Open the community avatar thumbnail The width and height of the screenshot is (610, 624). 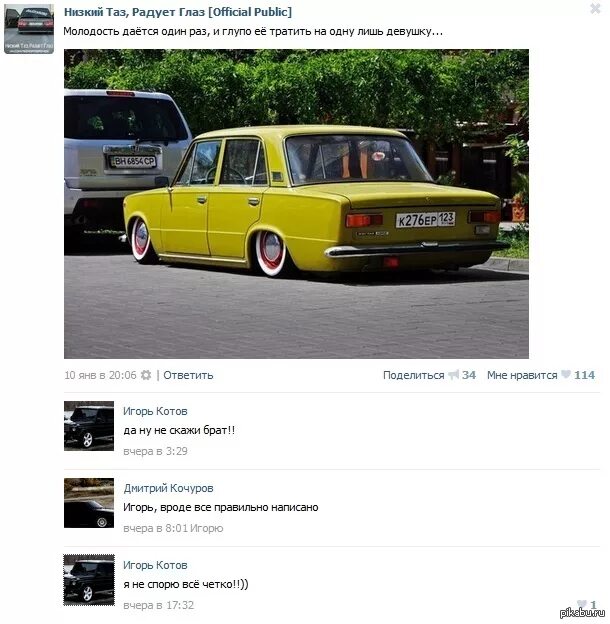click(29, 29)
